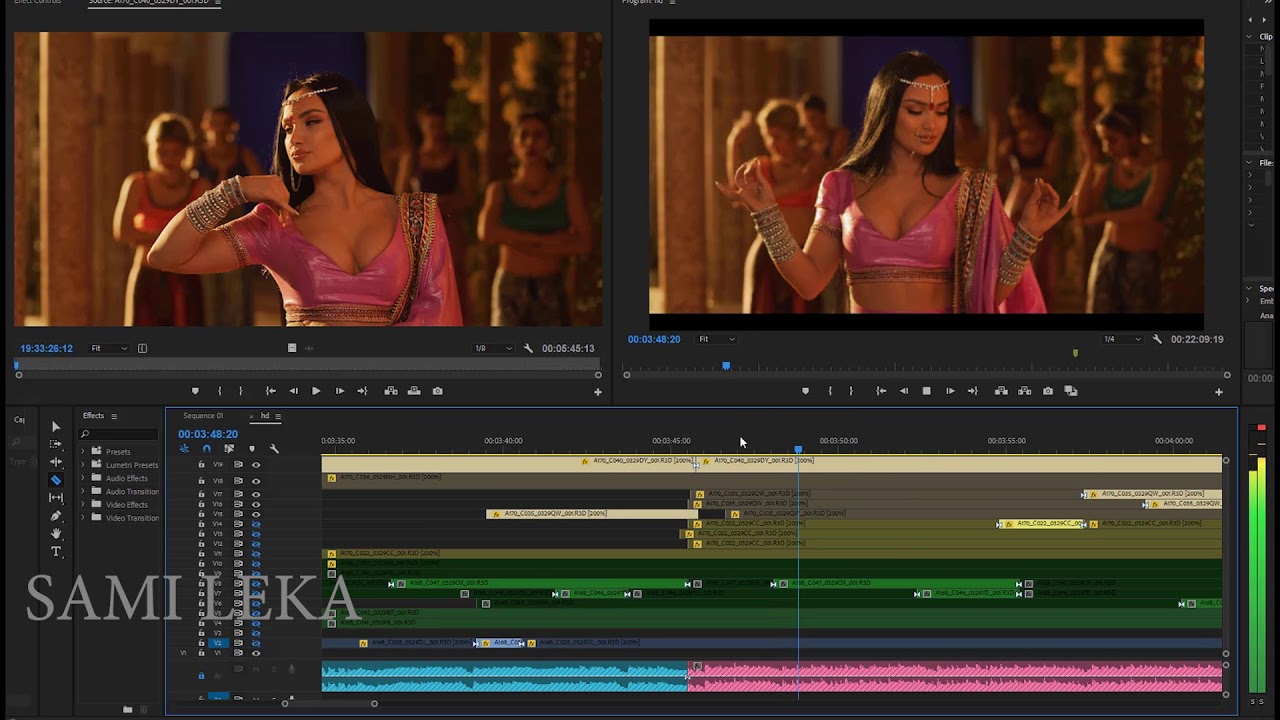The width and height of the screenshot is (1280, 720).
Task: Click Comparison View in Program Monitor
Action: coord(1071,391)
